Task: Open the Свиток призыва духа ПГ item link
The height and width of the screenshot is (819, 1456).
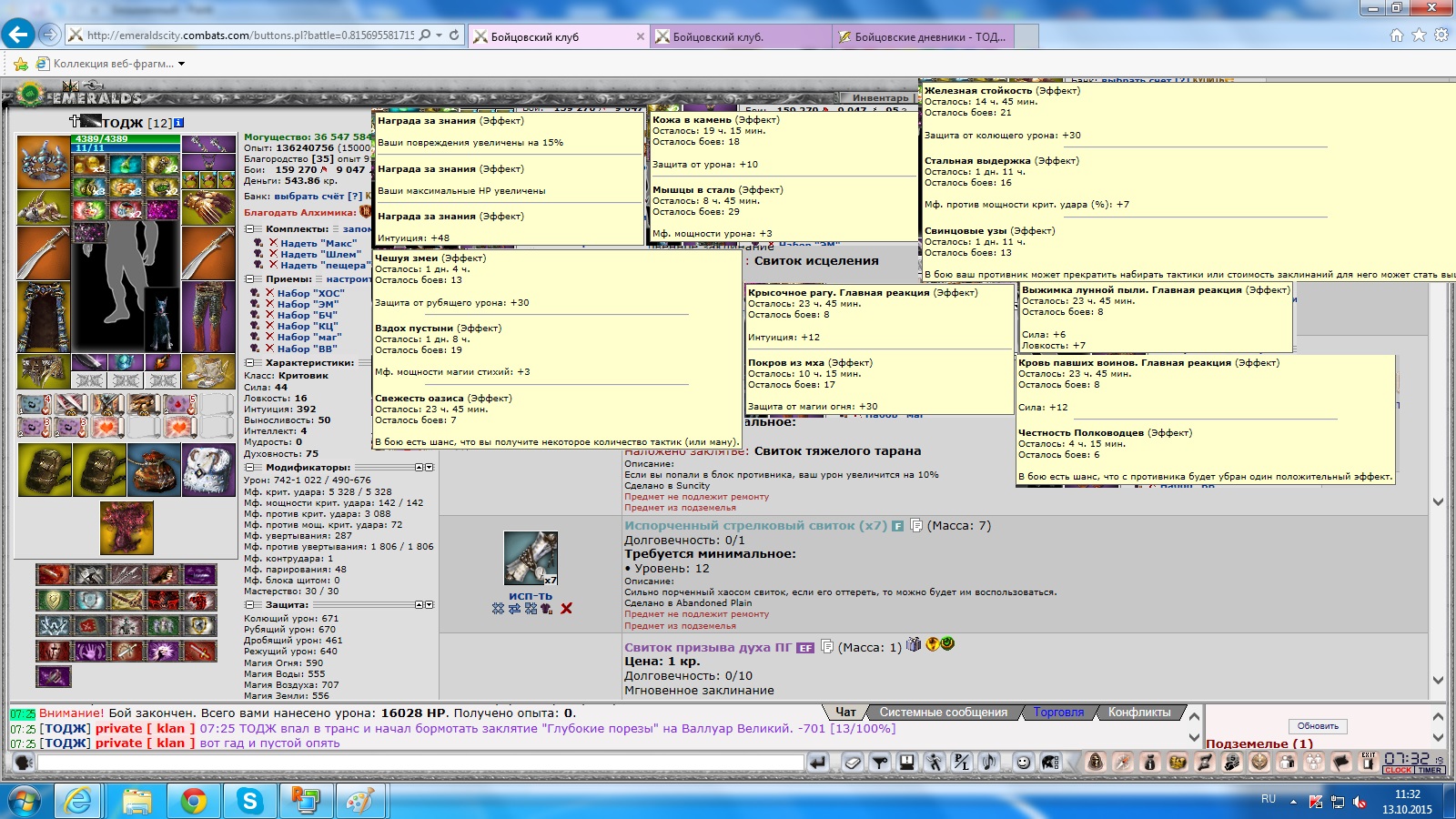Action: (708, 647)
